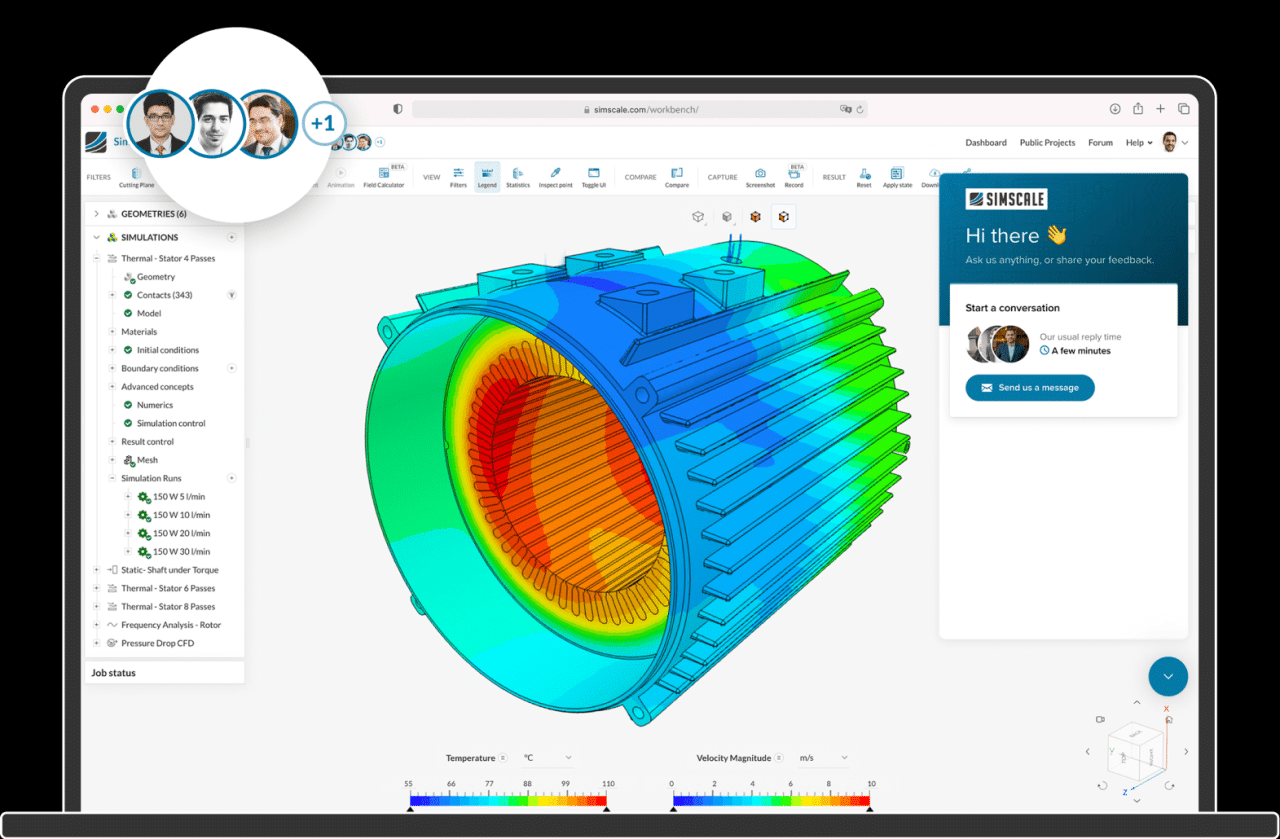Image resolution: width=1280 pixels, height=839 pixels.
Task: Expand the Contacts (343) node
Action: point(112,295)
